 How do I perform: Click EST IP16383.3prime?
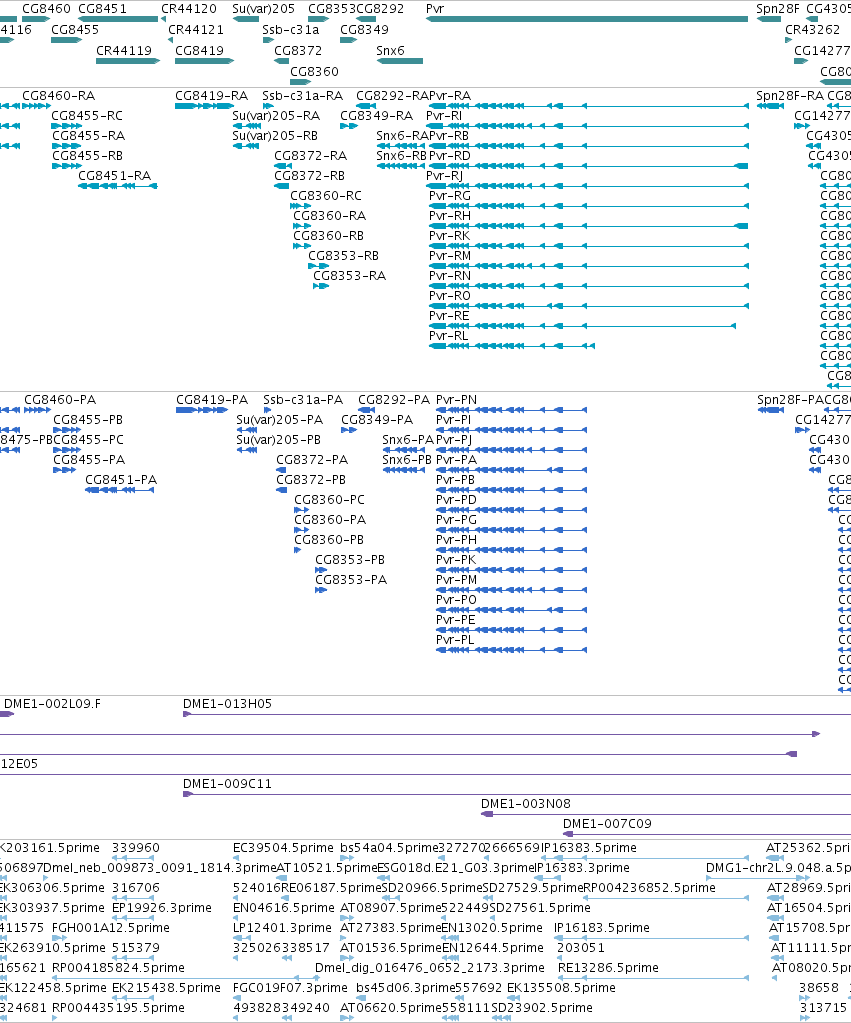pyautogui.click(x=582, y=868)
